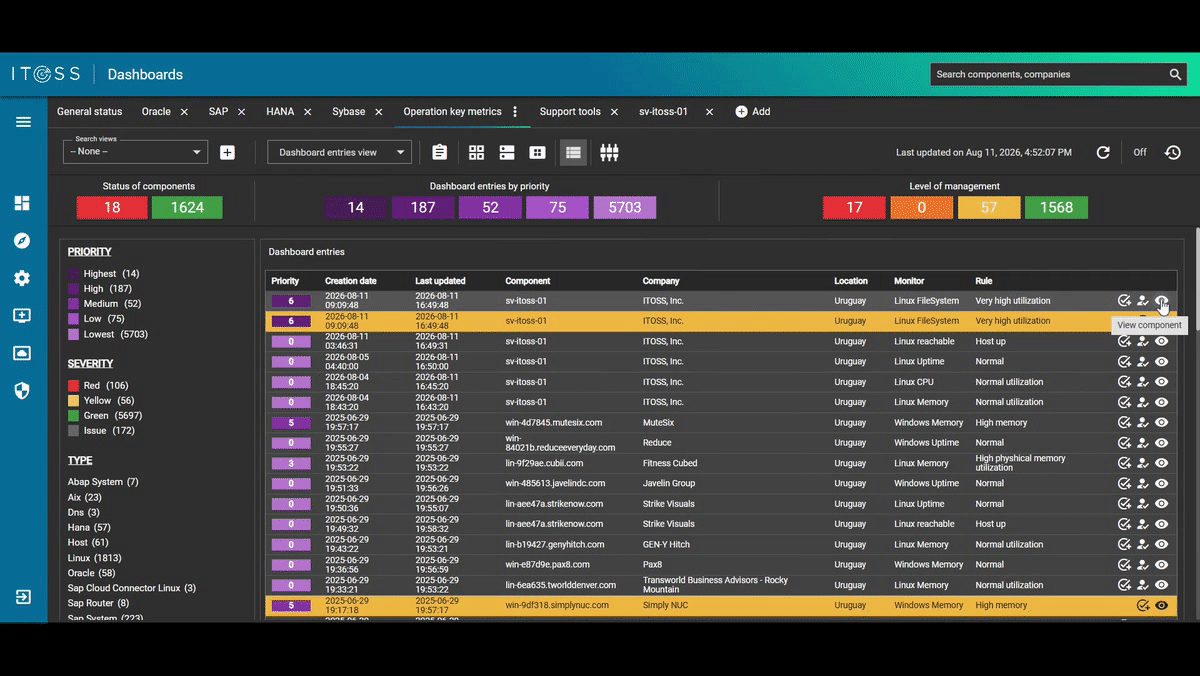Toggle the auto-refresh Off setting
The image size is (1200, 676).
[1139, 152]
